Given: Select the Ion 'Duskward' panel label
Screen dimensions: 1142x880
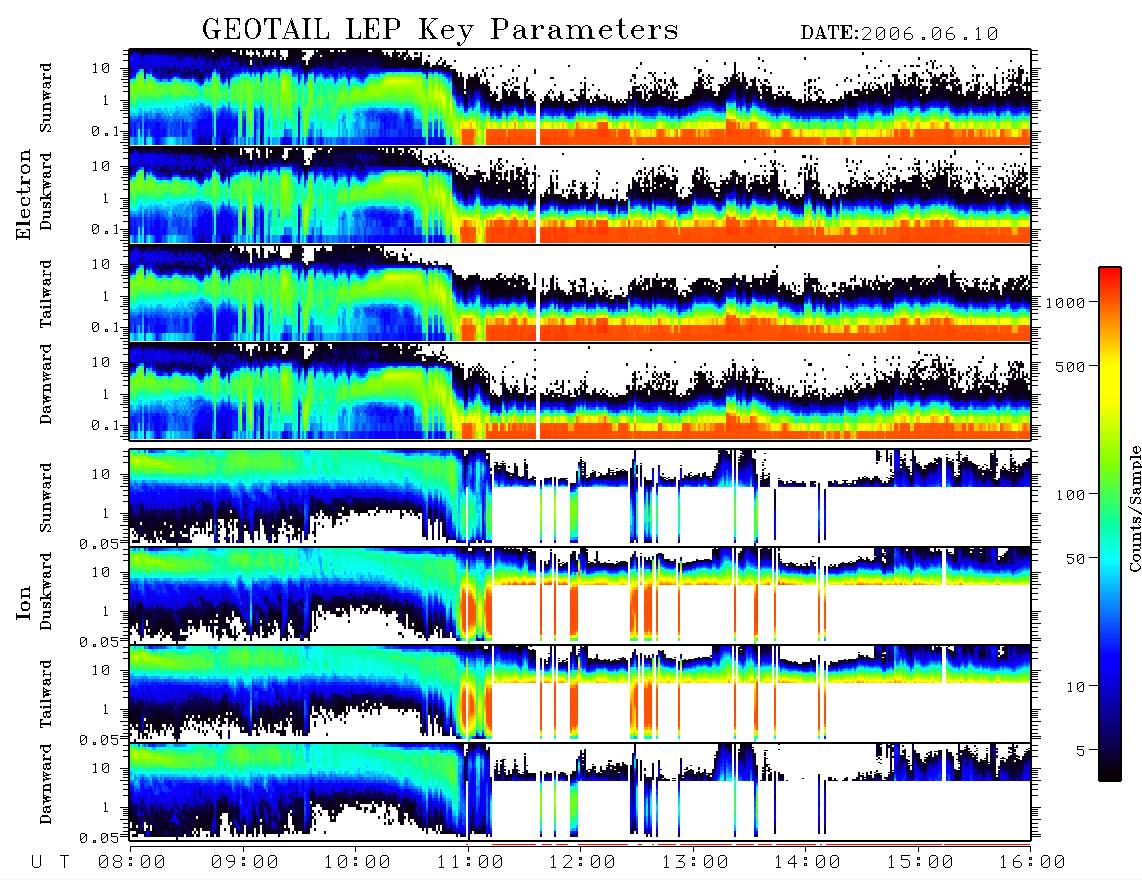Looking at the screenshot, I should [x=46, y=591].
